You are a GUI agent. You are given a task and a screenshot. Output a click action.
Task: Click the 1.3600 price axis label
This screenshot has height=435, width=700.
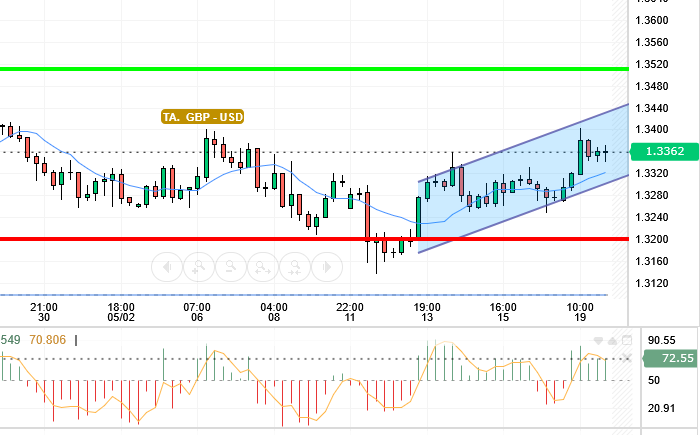click(x=652, y=20)
